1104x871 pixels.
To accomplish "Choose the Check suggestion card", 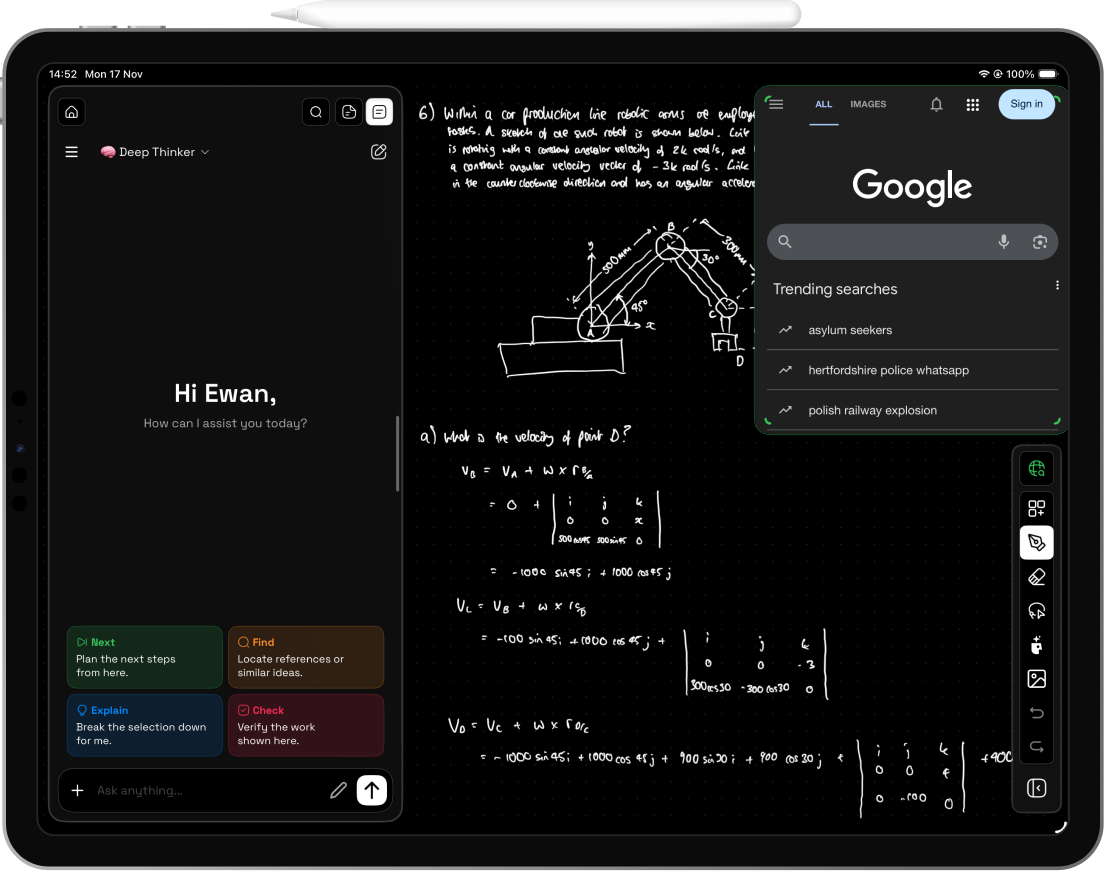I will tap(306, 725).
